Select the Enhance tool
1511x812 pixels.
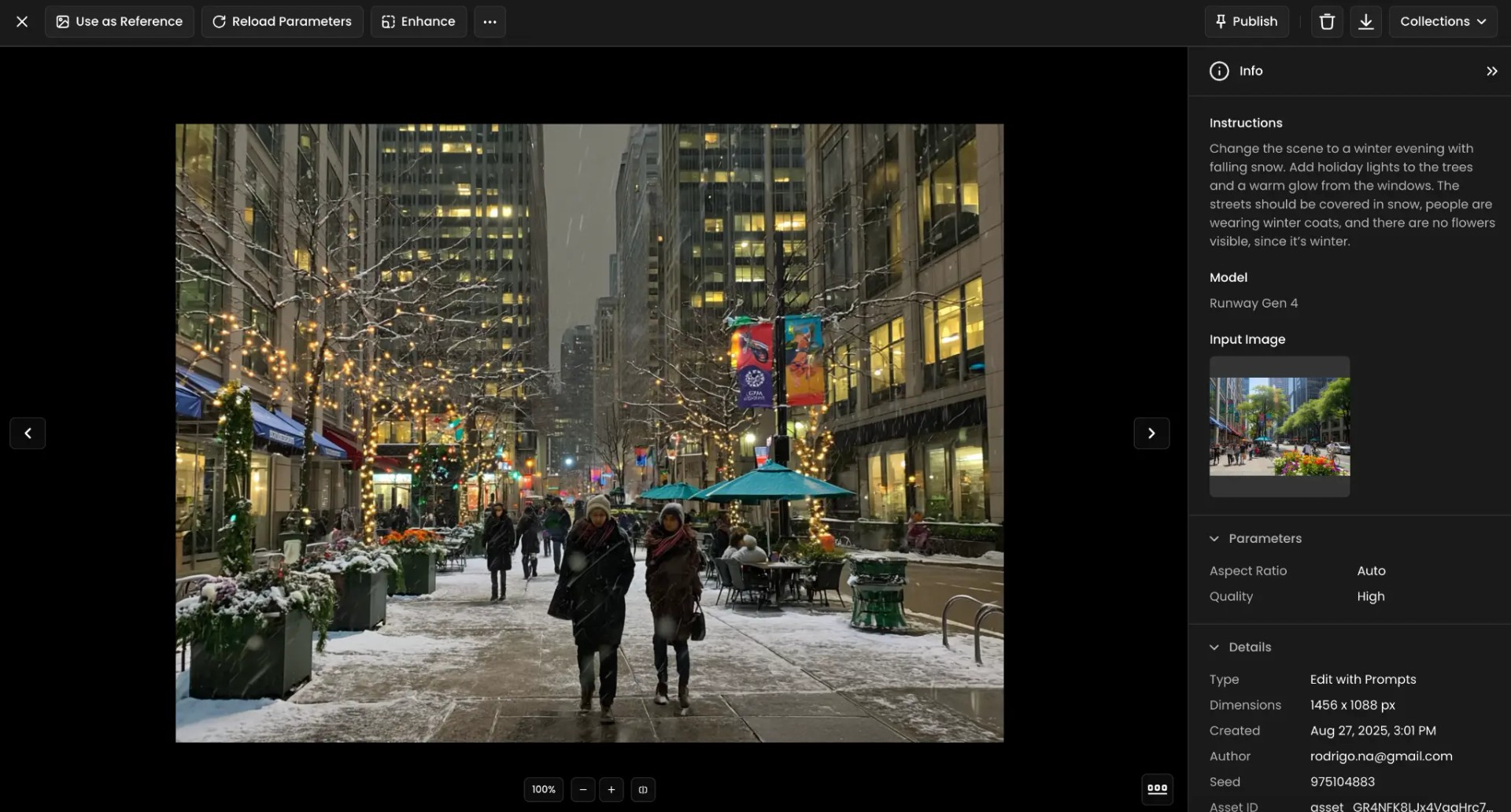point(418,21)
